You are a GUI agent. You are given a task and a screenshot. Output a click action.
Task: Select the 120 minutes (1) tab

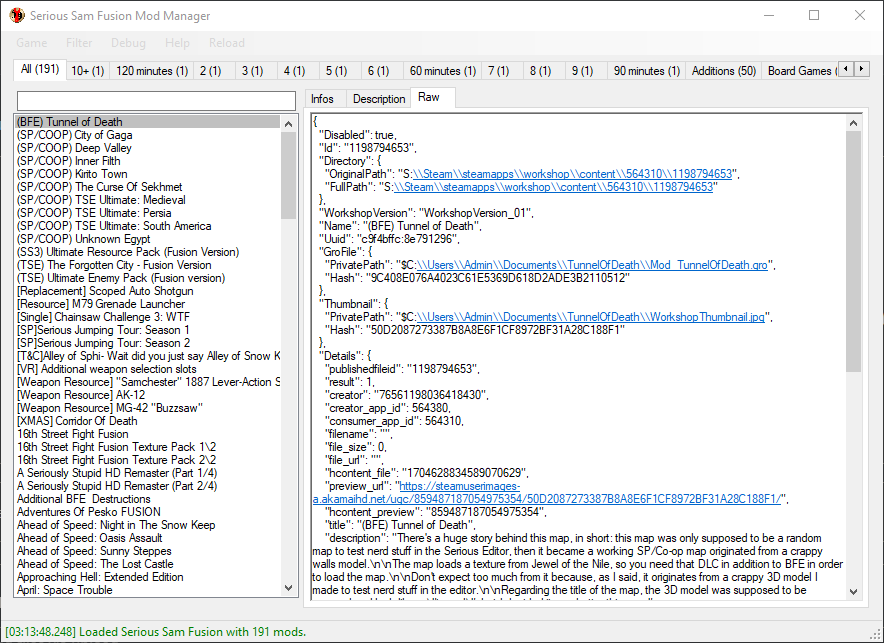click(152, 71)
